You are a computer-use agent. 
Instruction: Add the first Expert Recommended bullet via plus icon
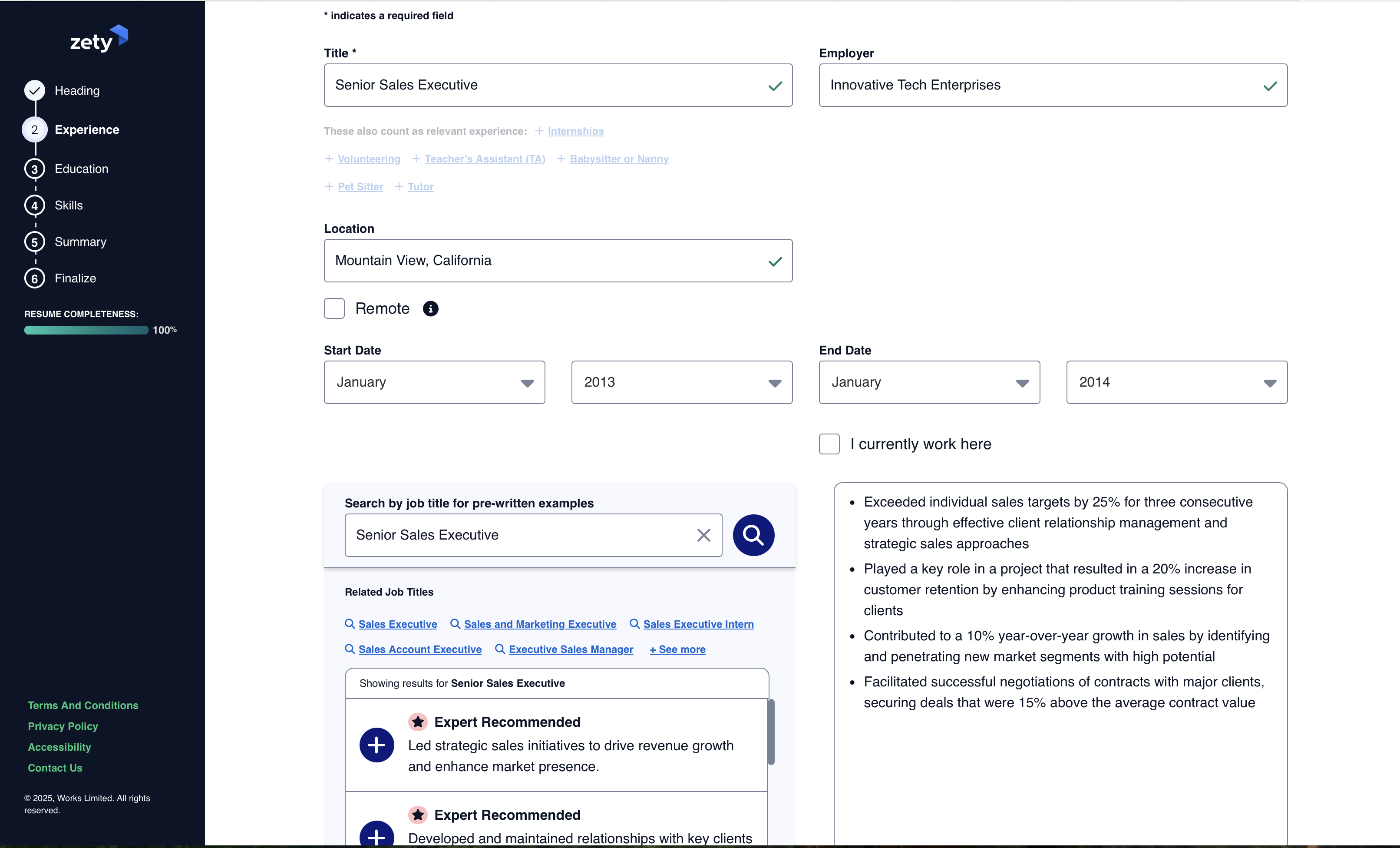[376, 745]
